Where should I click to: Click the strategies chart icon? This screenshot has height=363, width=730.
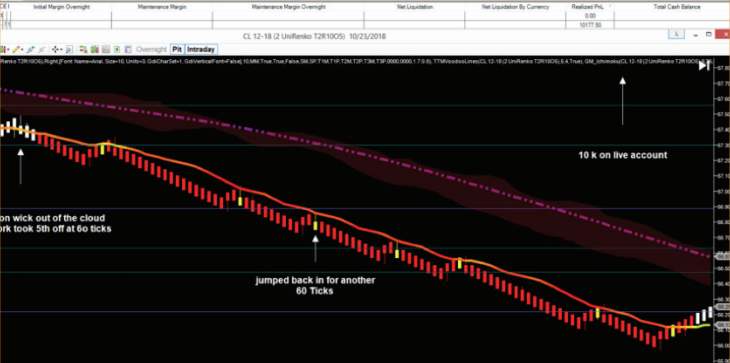tap(106, 49)
